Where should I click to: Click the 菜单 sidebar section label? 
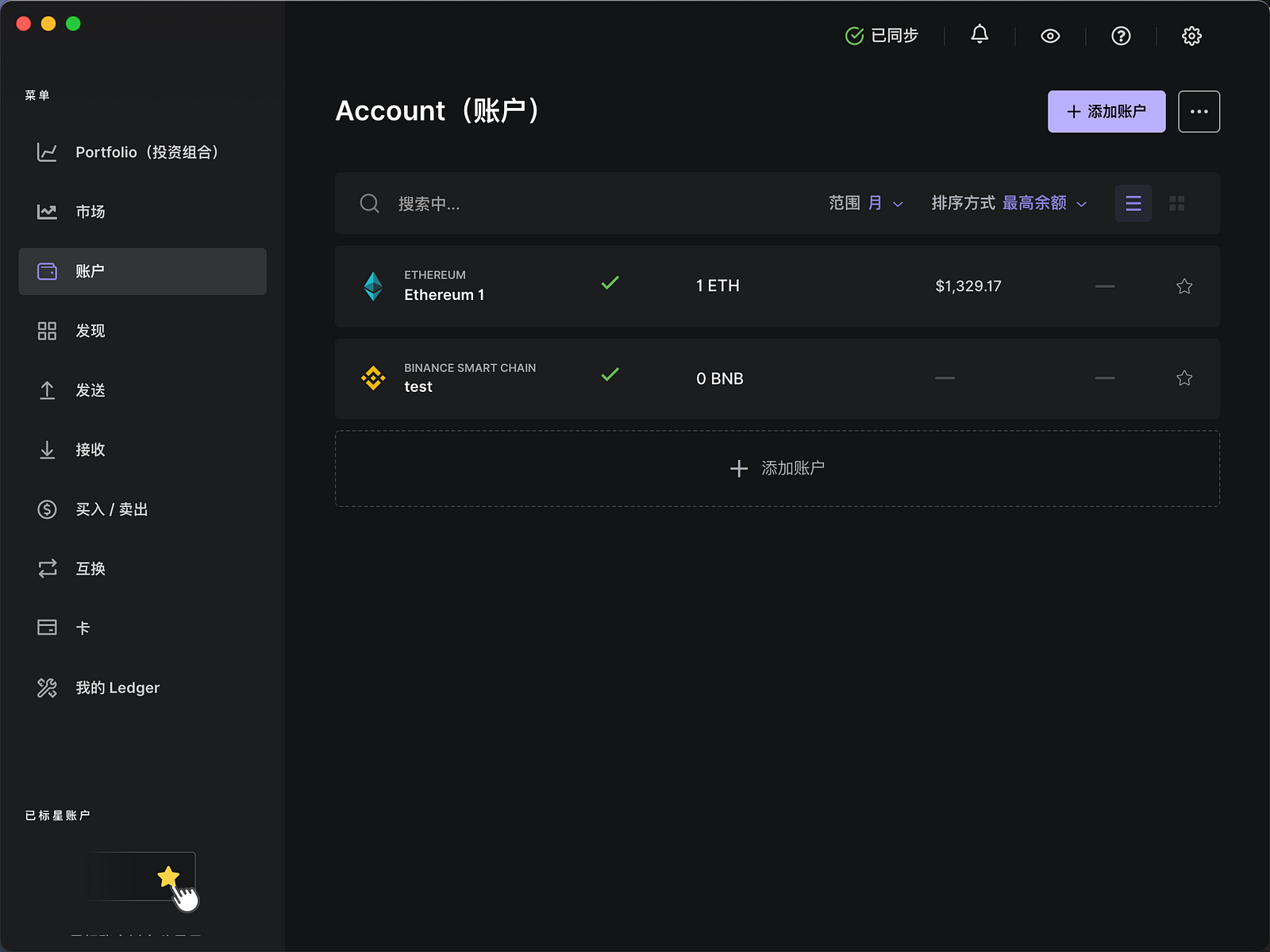(x=37, y=95)
